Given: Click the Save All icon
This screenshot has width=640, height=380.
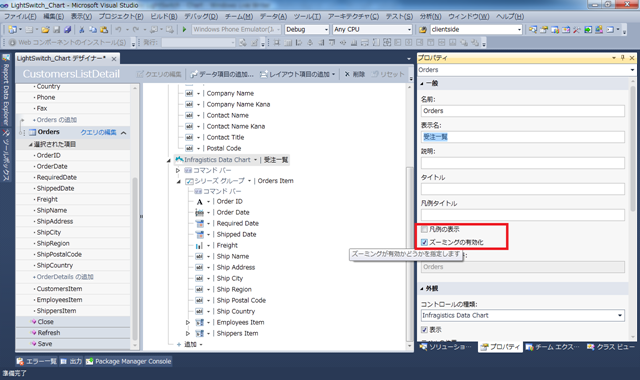Looking at the screenshot, I should click(x=67, y=30).
